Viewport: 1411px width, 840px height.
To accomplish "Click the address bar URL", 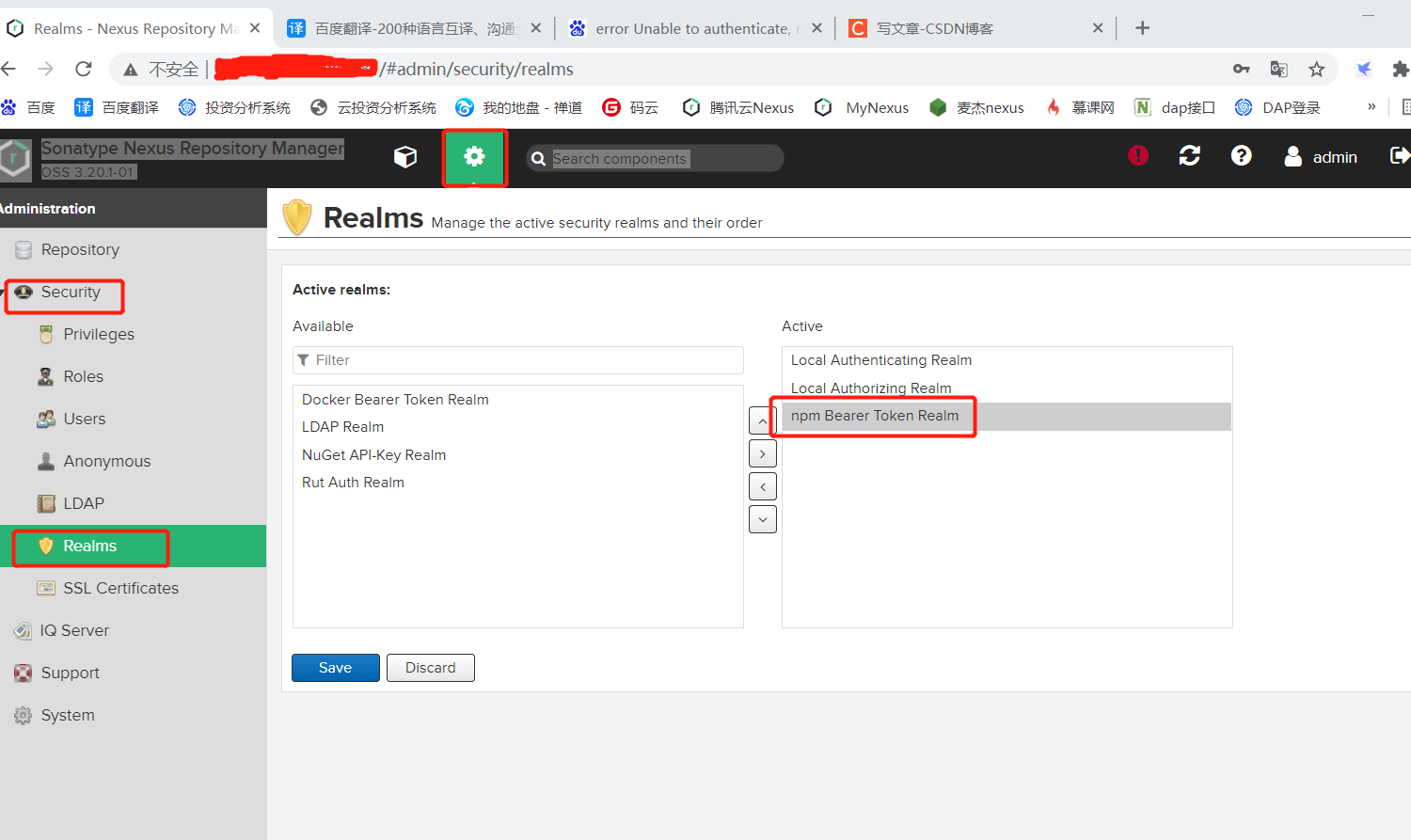I will 476,69.
